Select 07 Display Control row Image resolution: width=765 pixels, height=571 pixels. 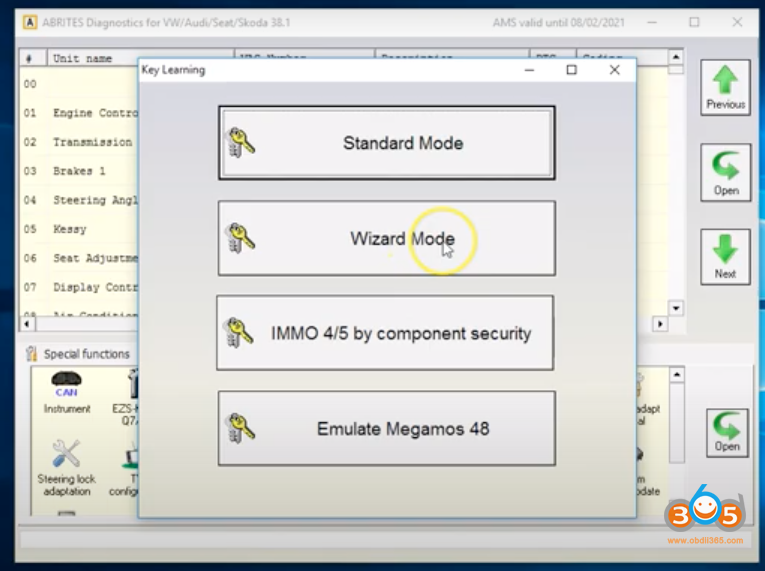[81, 287]
